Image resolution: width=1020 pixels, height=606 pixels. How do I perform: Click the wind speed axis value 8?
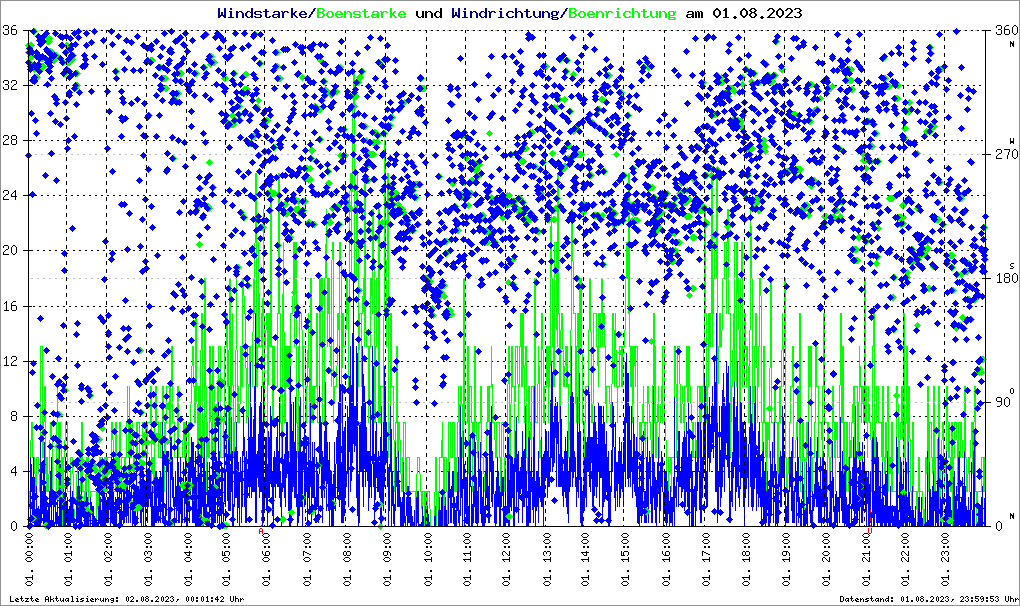14,416
